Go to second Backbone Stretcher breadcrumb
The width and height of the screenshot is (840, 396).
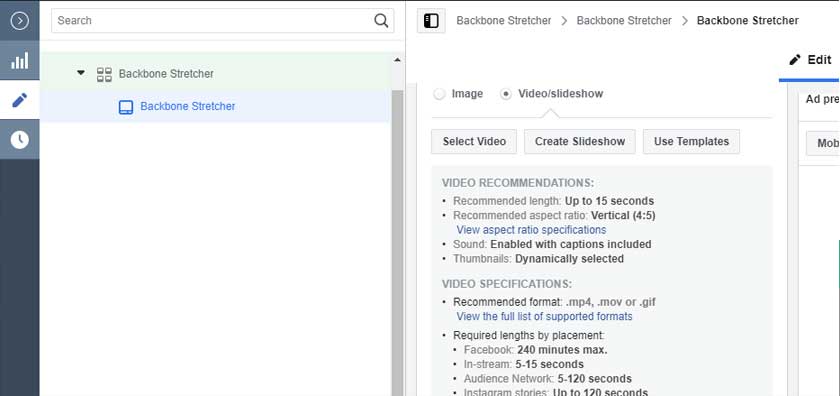click(624, 21)
